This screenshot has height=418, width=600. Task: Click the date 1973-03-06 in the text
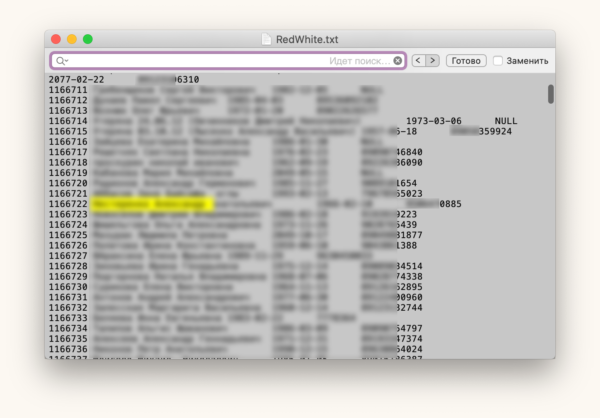434,121
